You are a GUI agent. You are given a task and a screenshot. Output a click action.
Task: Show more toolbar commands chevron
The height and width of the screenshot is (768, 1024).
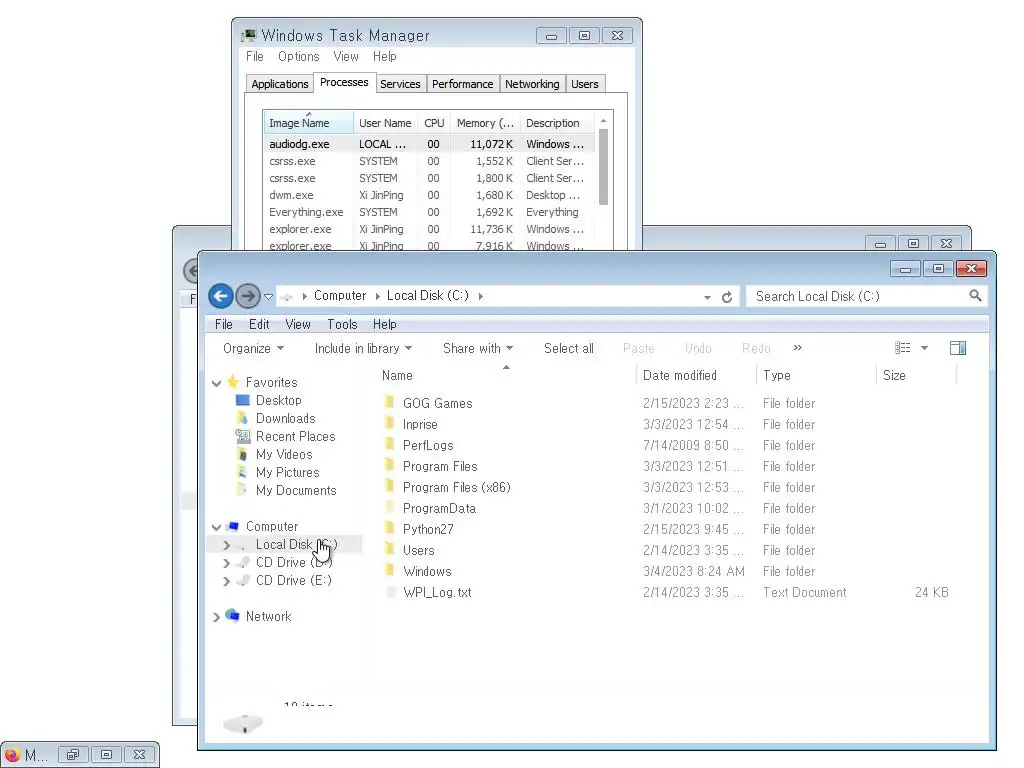click(797, 348)
